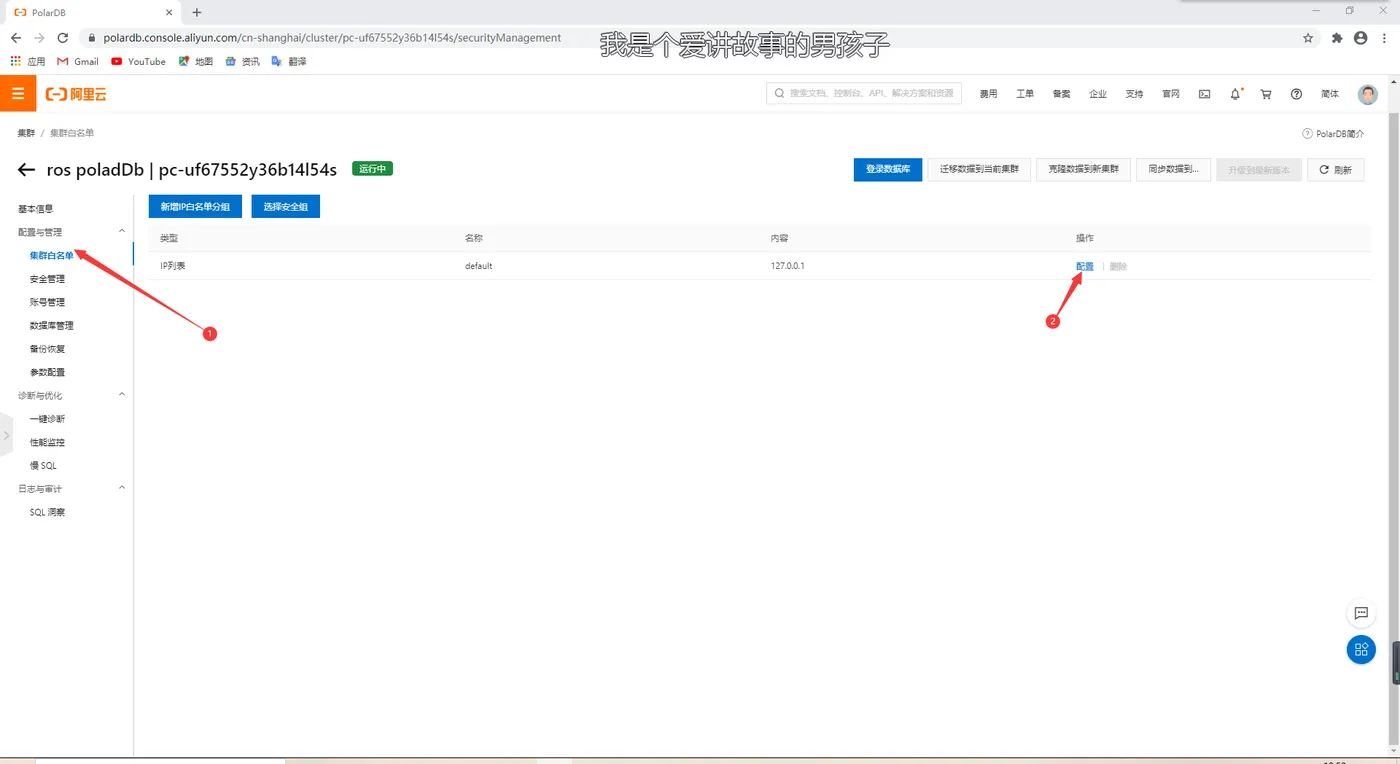Open 费用 in the top navigation
This screenshot has height=764, width=1400.
[989, 94]
